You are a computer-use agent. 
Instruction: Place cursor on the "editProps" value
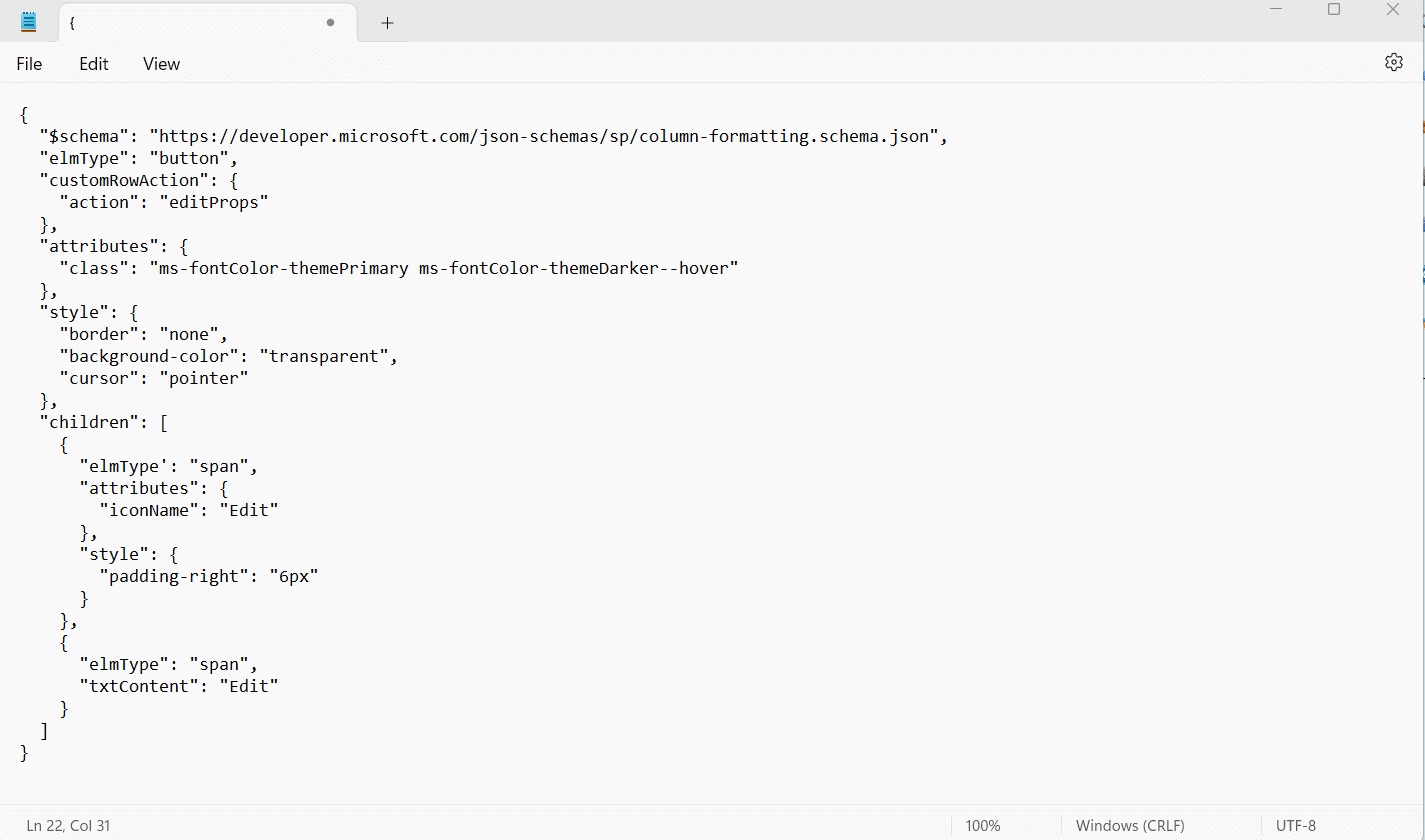(x=214, y=202)
